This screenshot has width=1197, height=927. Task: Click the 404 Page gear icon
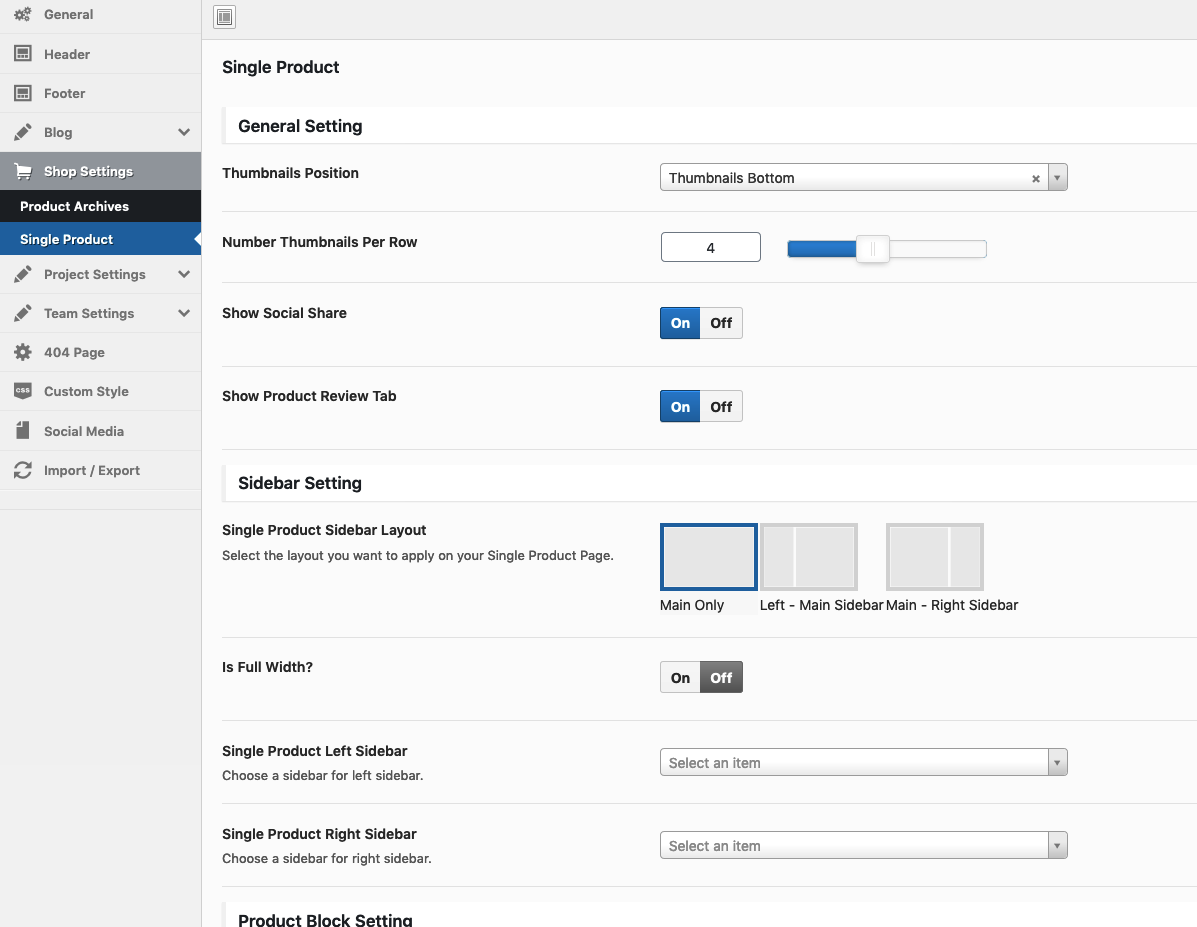pyautogui.click(x=22, y=352)
